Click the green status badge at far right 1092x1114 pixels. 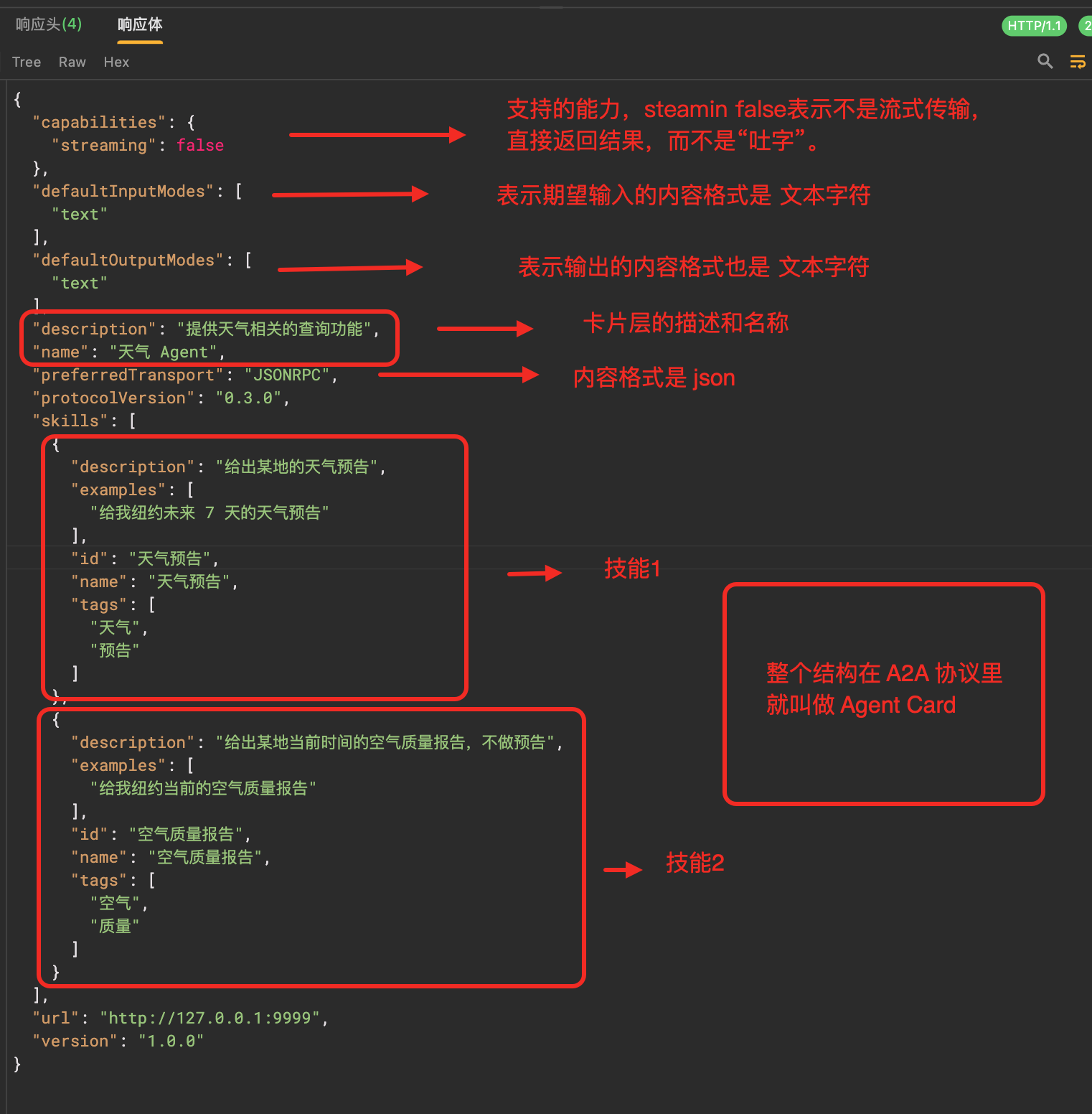pyautogui.click(x=1086, y=26)
